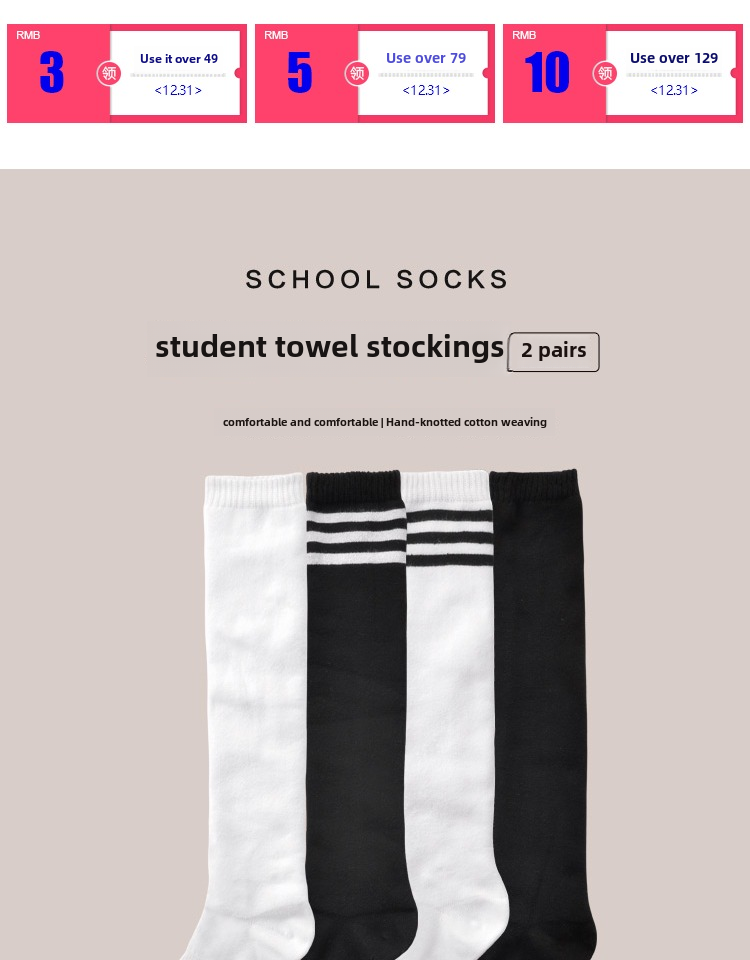The width and height of the screenshot is (750, 960).
Task: Click 'Hand-knotted cotton weaving' text
Action: click(x=466, y=422)
